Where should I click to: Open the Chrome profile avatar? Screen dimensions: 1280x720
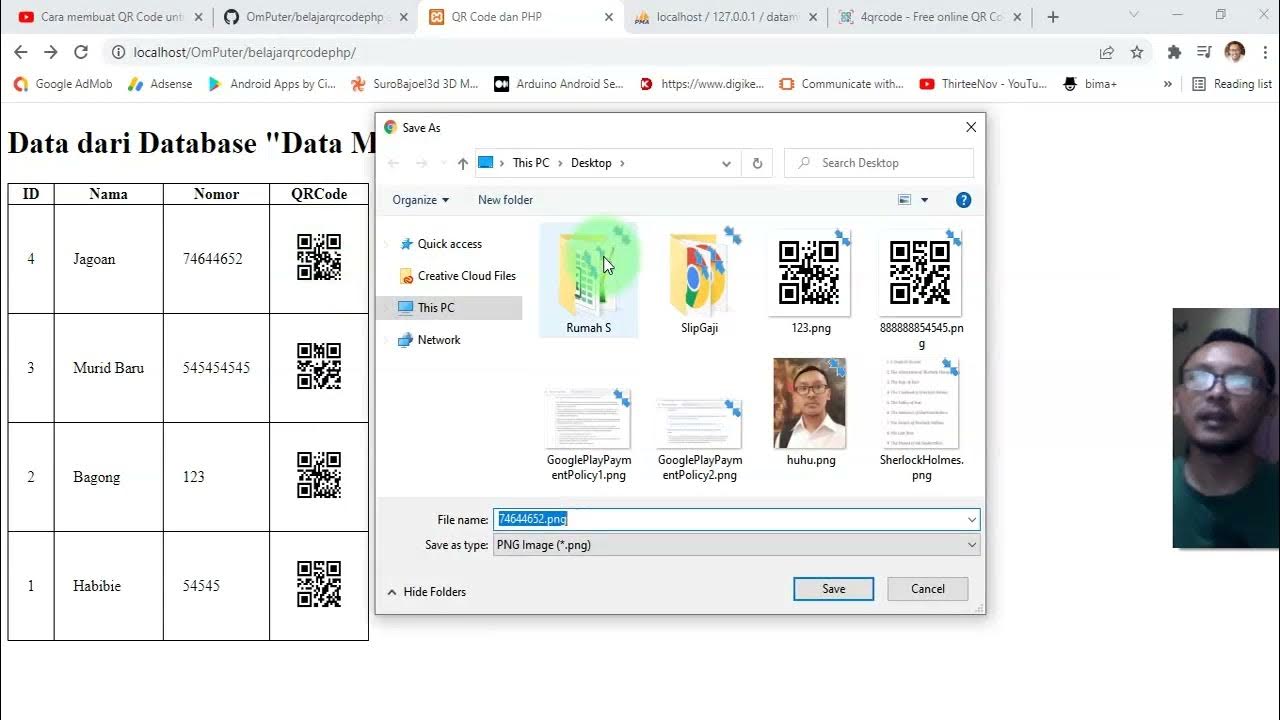[x=1235, y=52]
